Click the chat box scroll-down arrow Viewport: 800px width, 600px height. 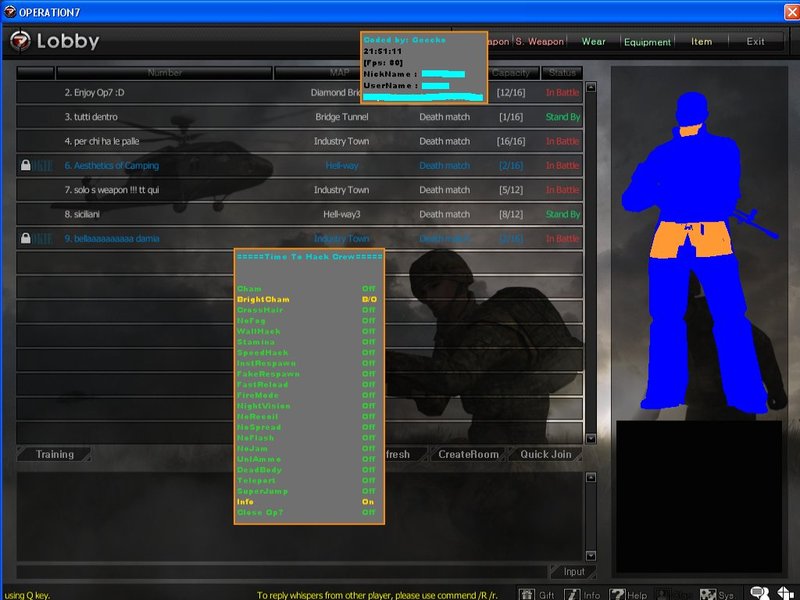click(591, 556)
